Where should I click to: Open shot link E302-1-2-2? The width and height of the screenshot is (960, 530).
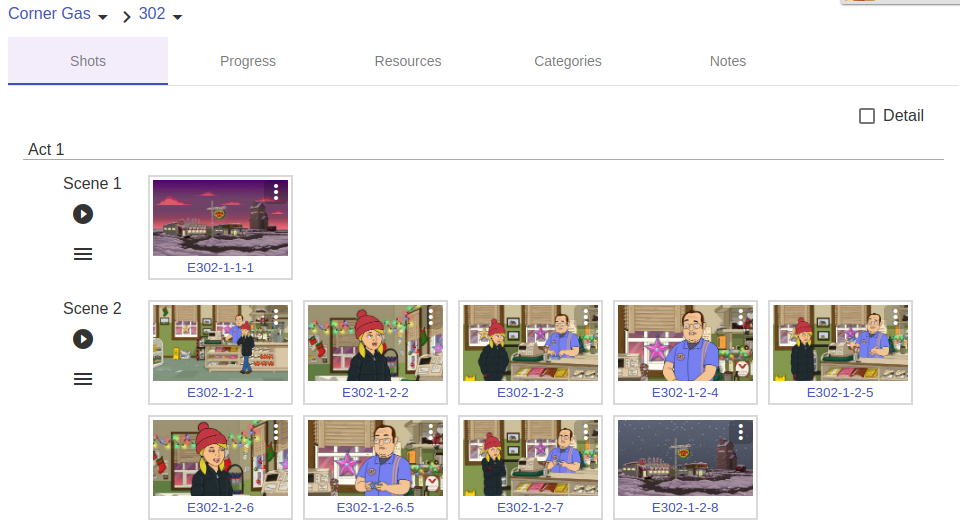click(x=375, y=393)
